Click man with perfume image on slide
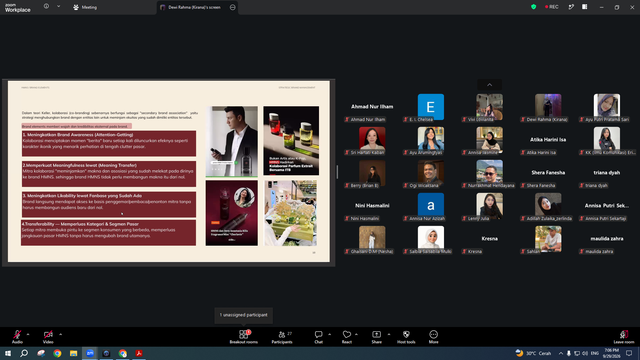The height and width of the screenshot is (360, 640). pos(231,141)
